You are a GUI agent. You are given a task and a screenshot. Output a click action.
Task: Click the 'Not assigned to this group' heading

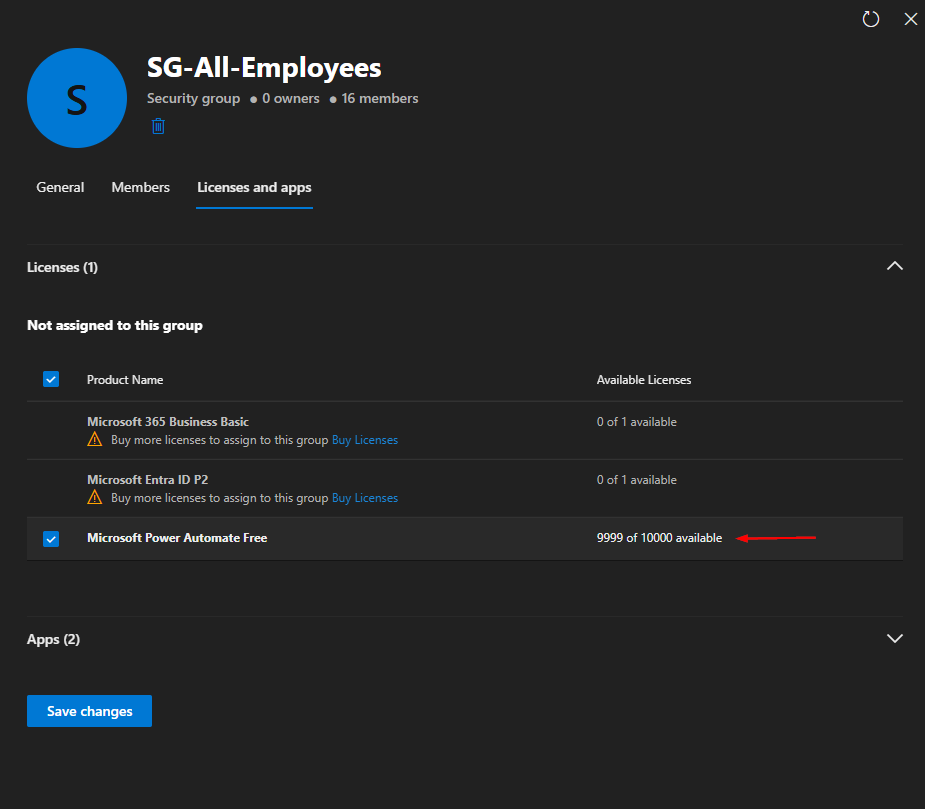(x=115, y=326)
